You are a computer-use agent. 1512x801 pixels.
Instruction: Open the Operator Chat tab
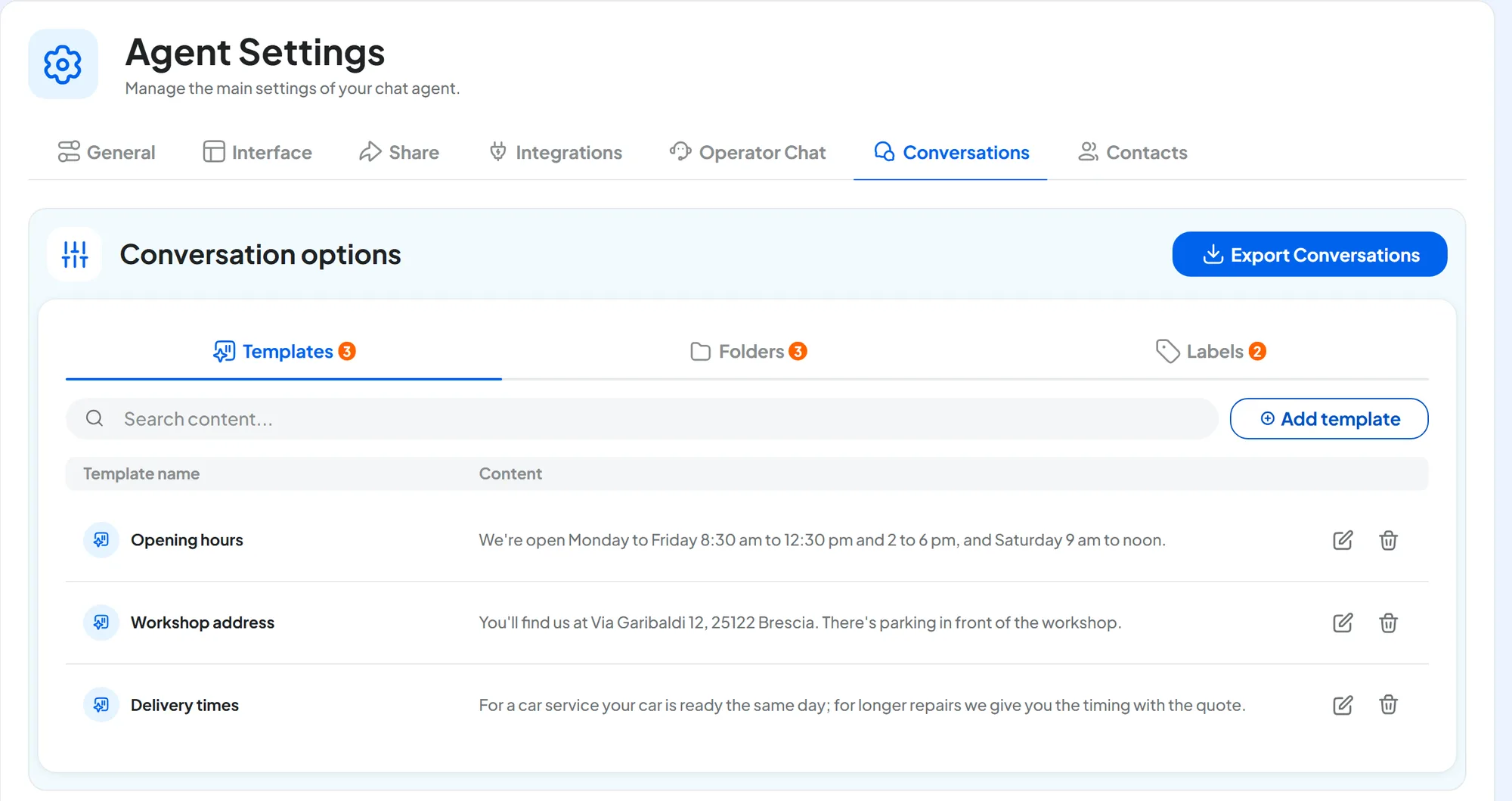click(x=748, y=152)
